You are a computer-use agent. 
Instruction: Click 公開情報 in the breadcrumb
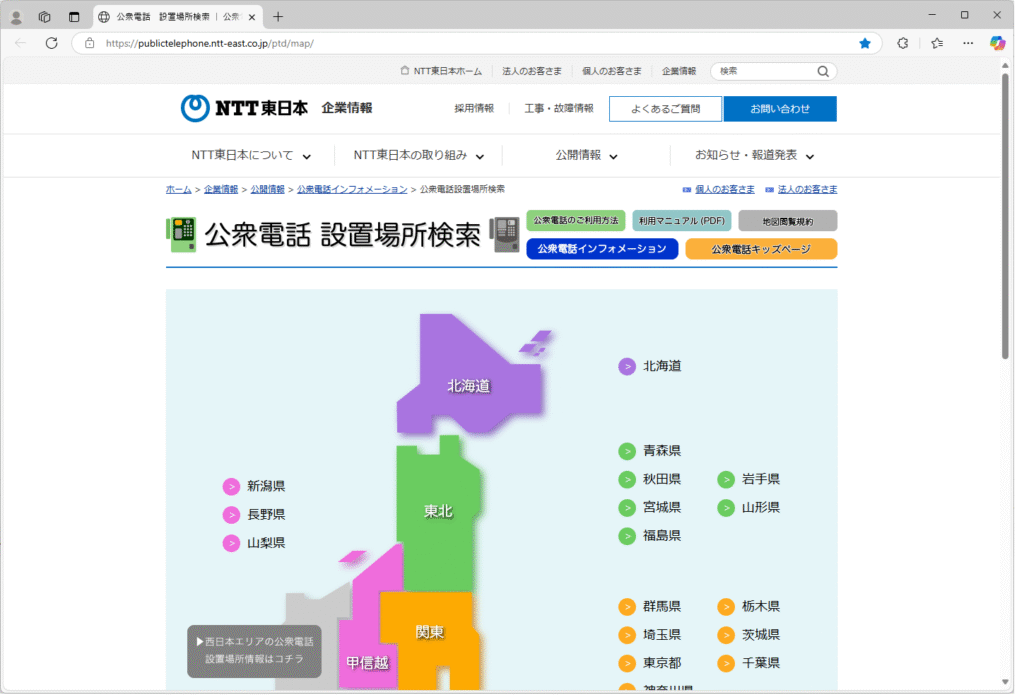point(268,189)
